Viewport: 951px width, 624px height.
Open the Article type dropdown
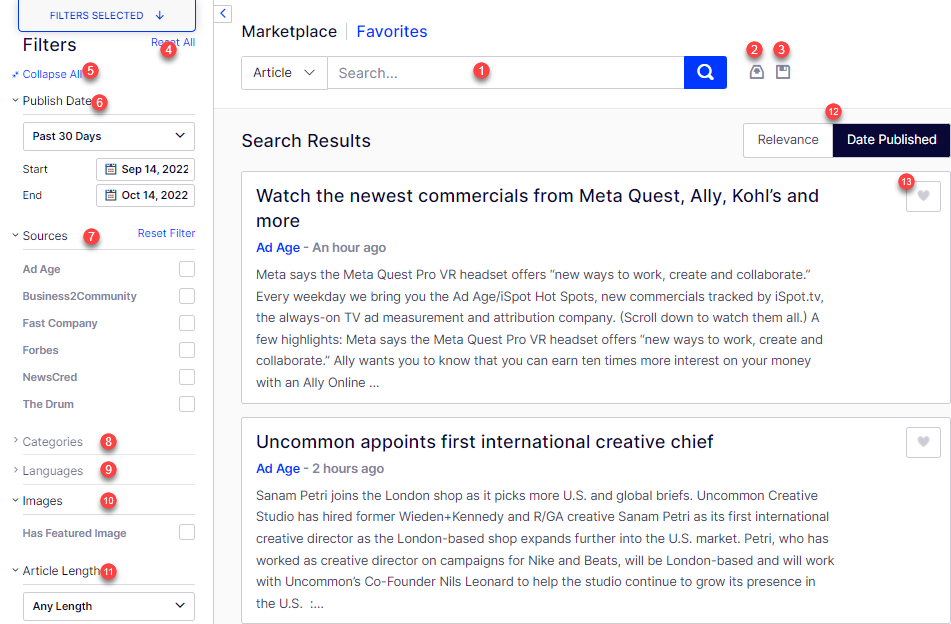pos(284,73)
